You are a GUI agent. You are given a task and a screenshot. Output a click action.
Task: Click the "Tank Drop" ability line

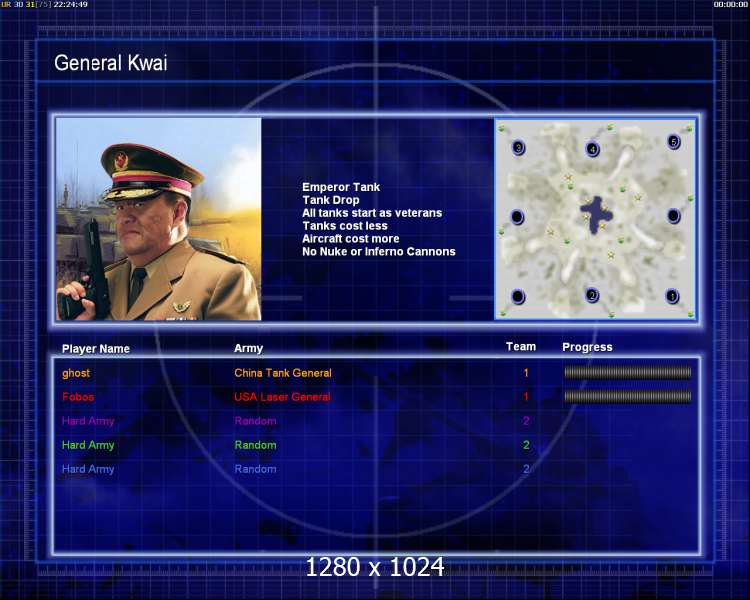[x=331, y=200]
